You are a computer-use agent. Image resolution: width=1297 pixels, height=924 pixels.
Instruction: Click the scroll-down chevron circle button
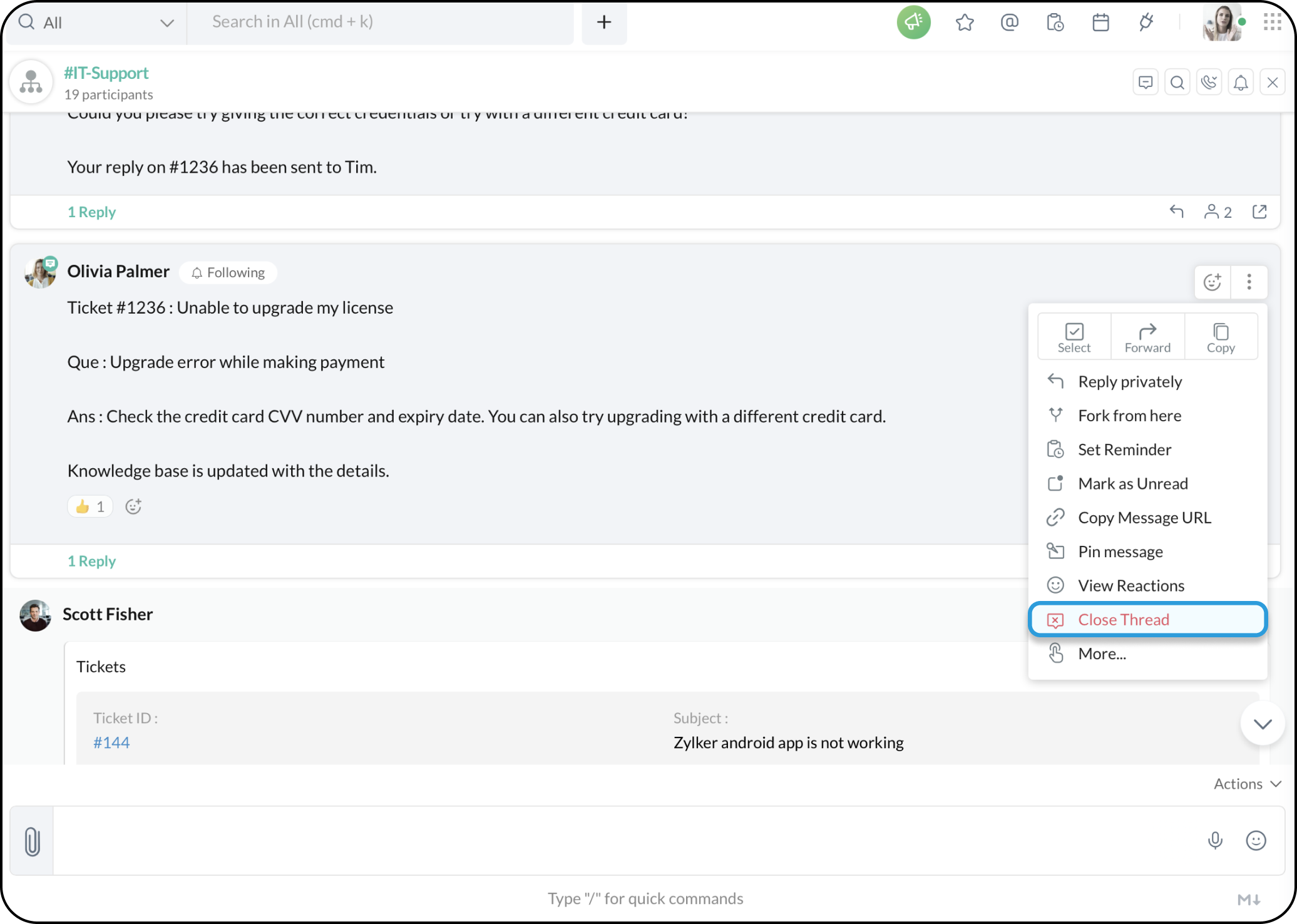[x=1263, y=724]
